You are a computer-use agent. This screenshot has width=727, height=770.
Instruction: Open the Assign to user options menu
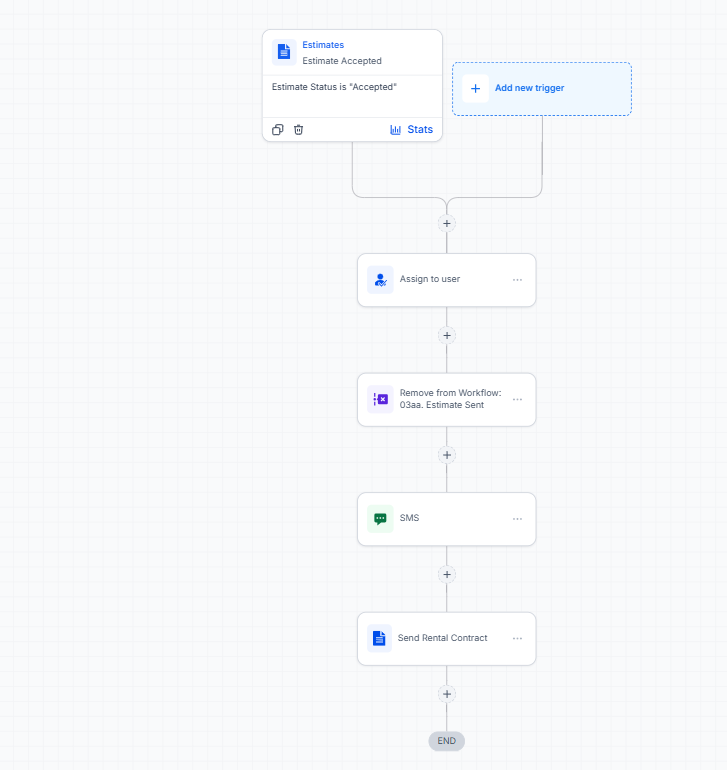(517, 280)
